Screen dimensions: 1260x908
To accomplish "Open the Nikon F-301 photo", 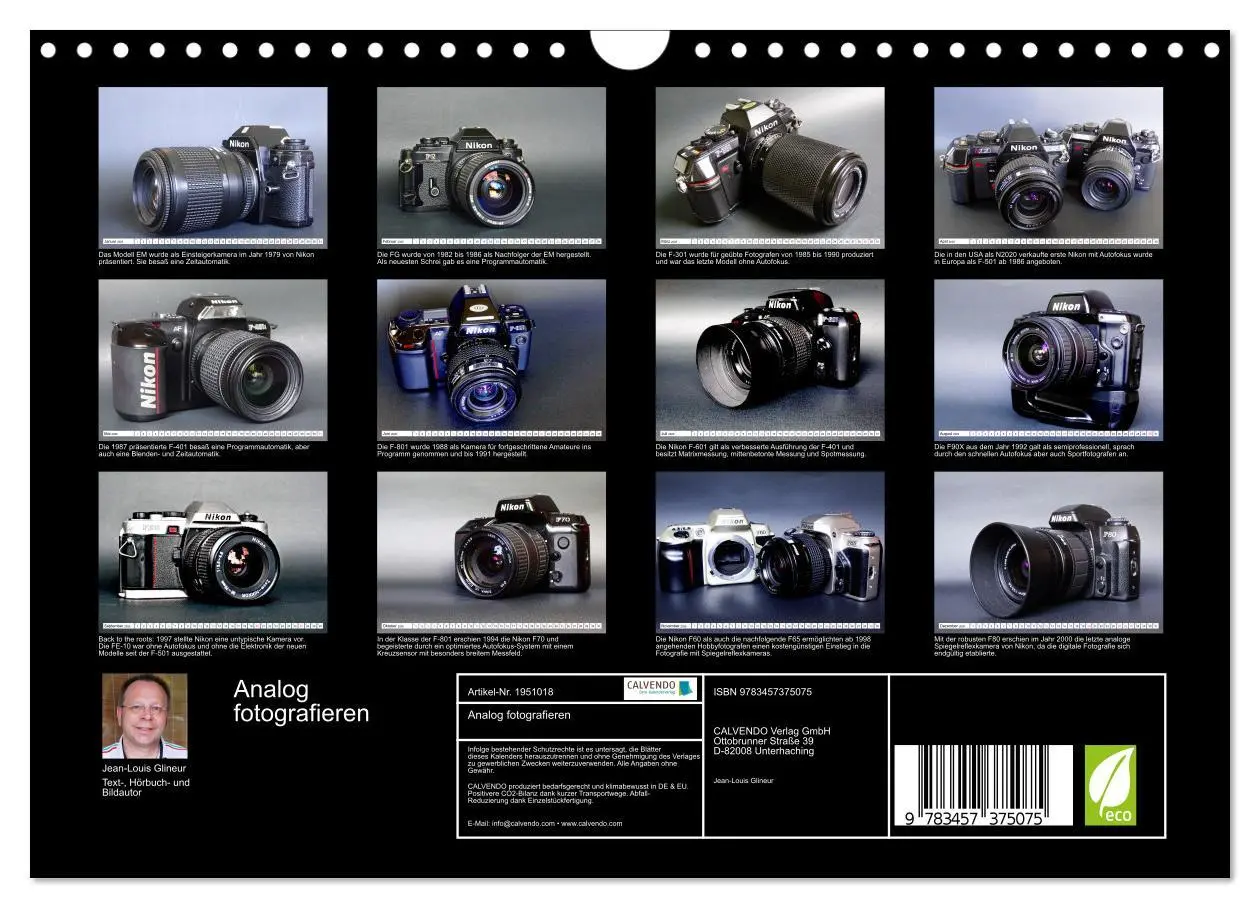I will click(x=770, y=167).
